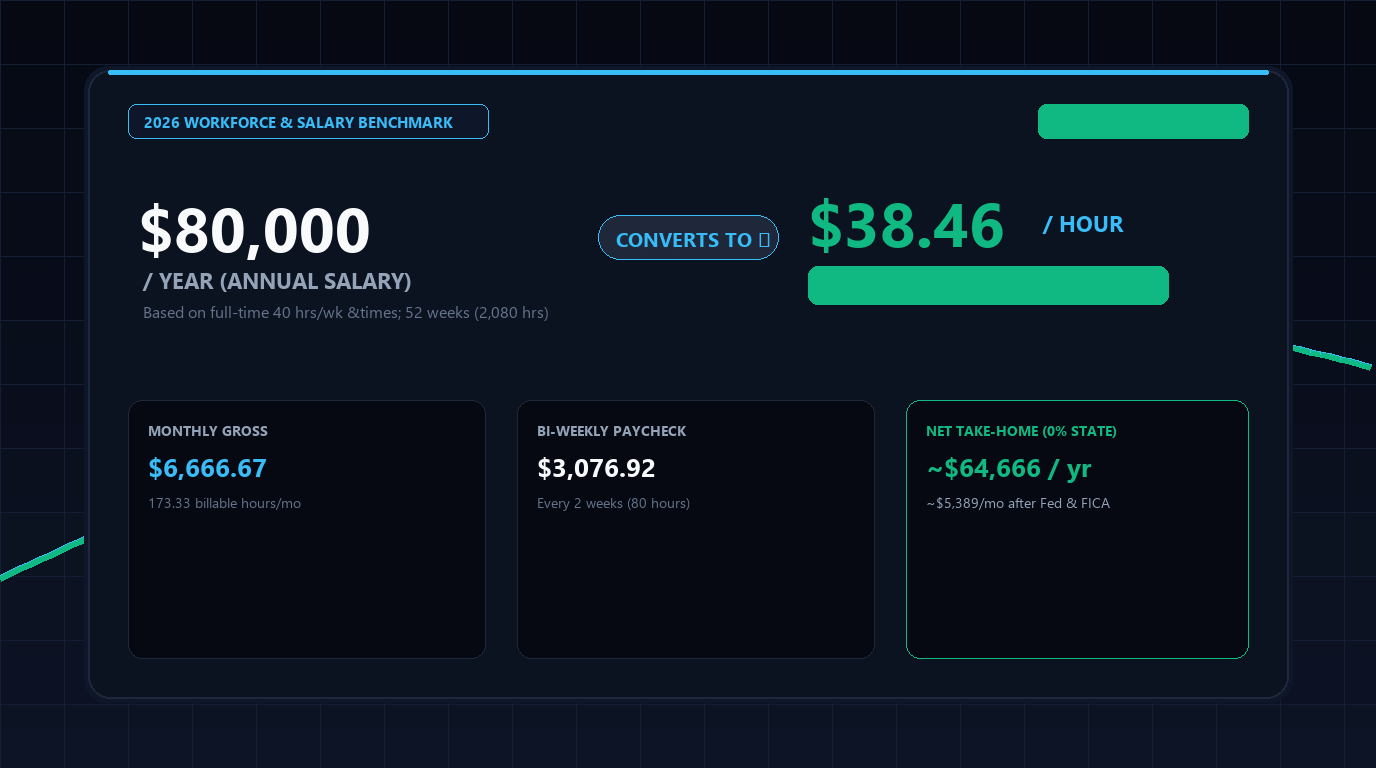The image size is (1376, 768).
Task: Click the BI-WEEKLY PAYCHECK card heading
Action: pos(612,431)
